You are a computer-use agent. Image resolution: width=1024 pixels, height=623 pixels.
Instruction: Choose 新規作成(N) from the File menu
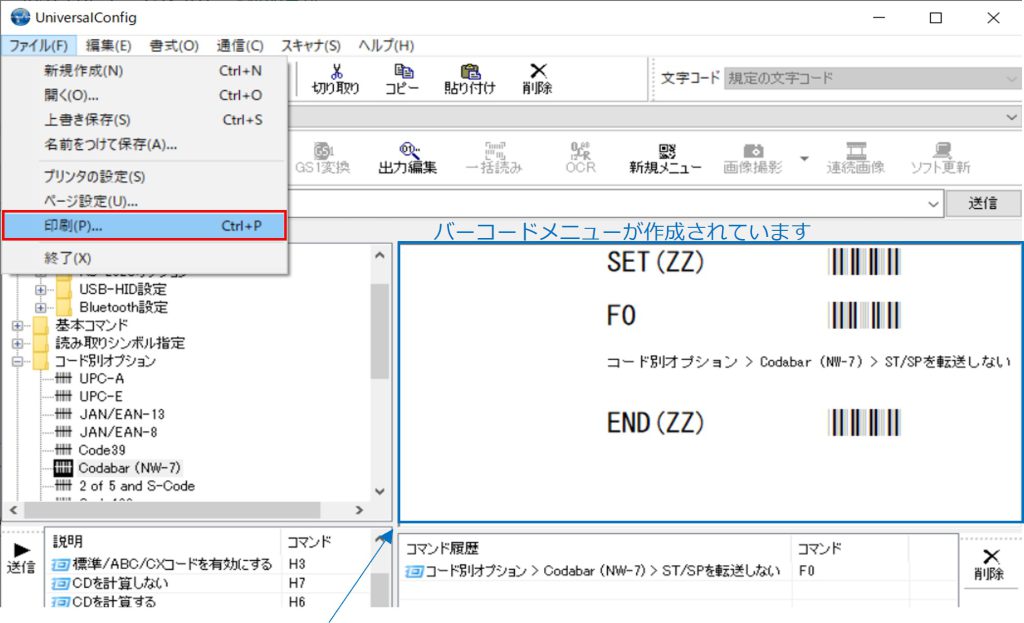pos(144,71)
